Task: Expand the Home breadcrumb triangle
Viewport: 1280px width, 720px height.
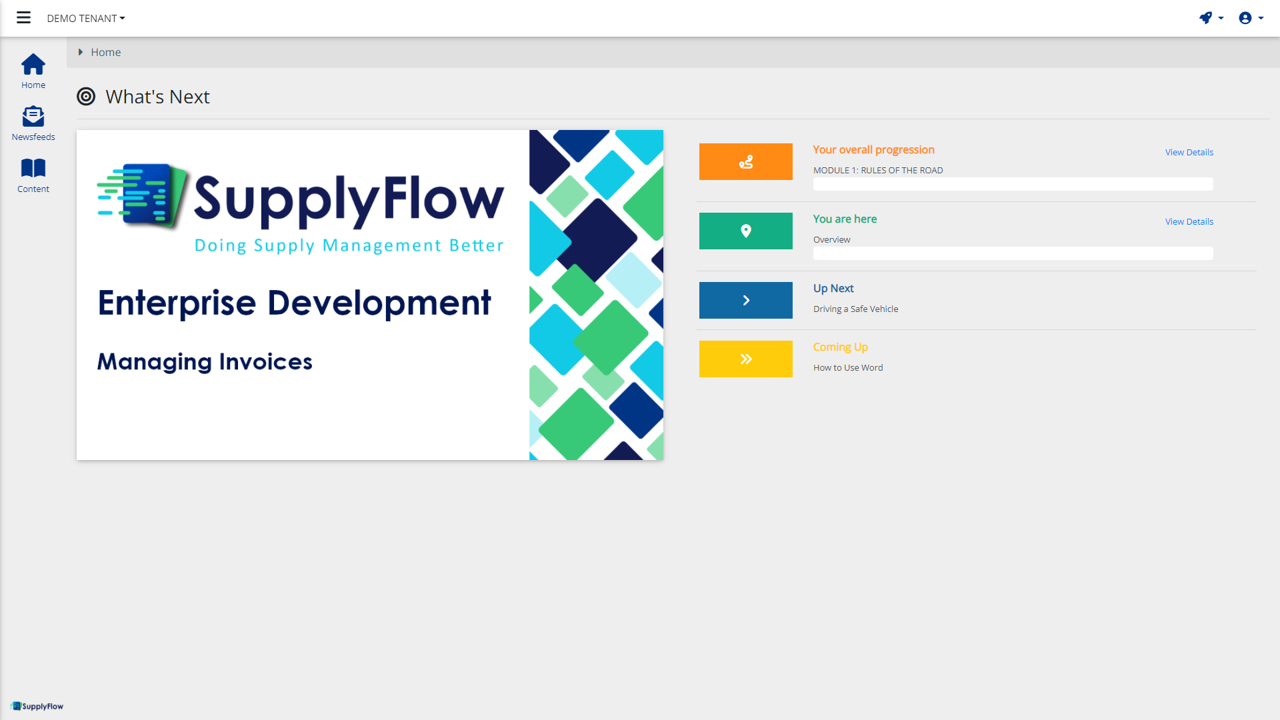Action: click(x=81, y=52)
